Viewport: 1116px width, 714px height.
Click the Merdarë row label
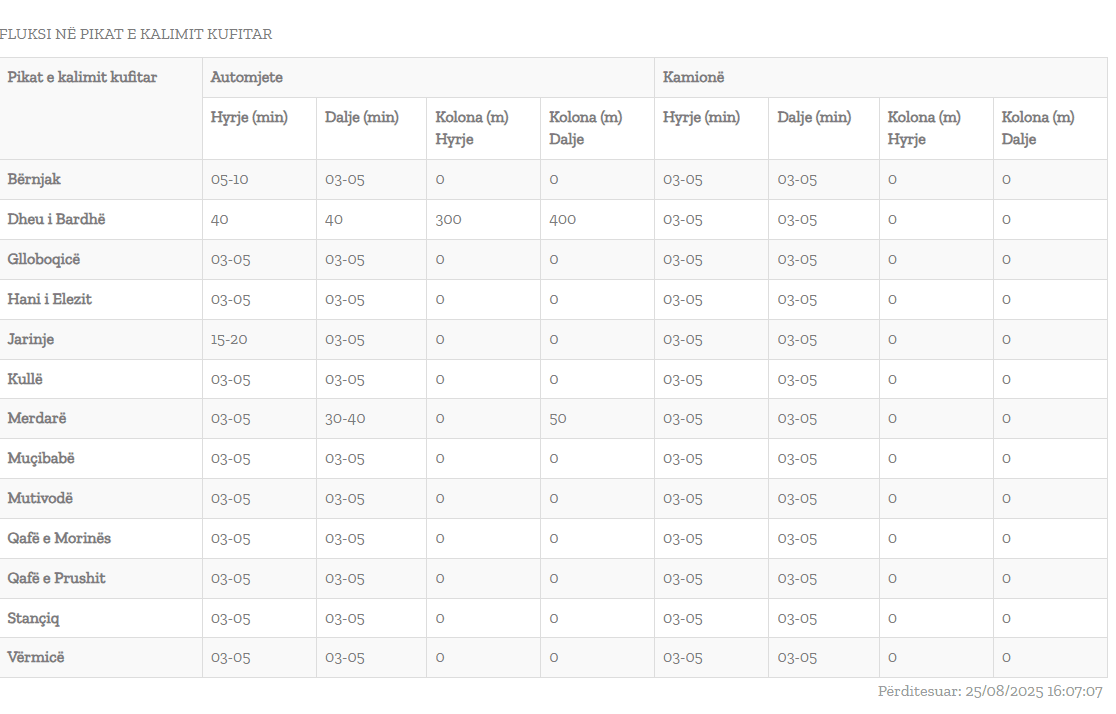[x=37, y=418]
